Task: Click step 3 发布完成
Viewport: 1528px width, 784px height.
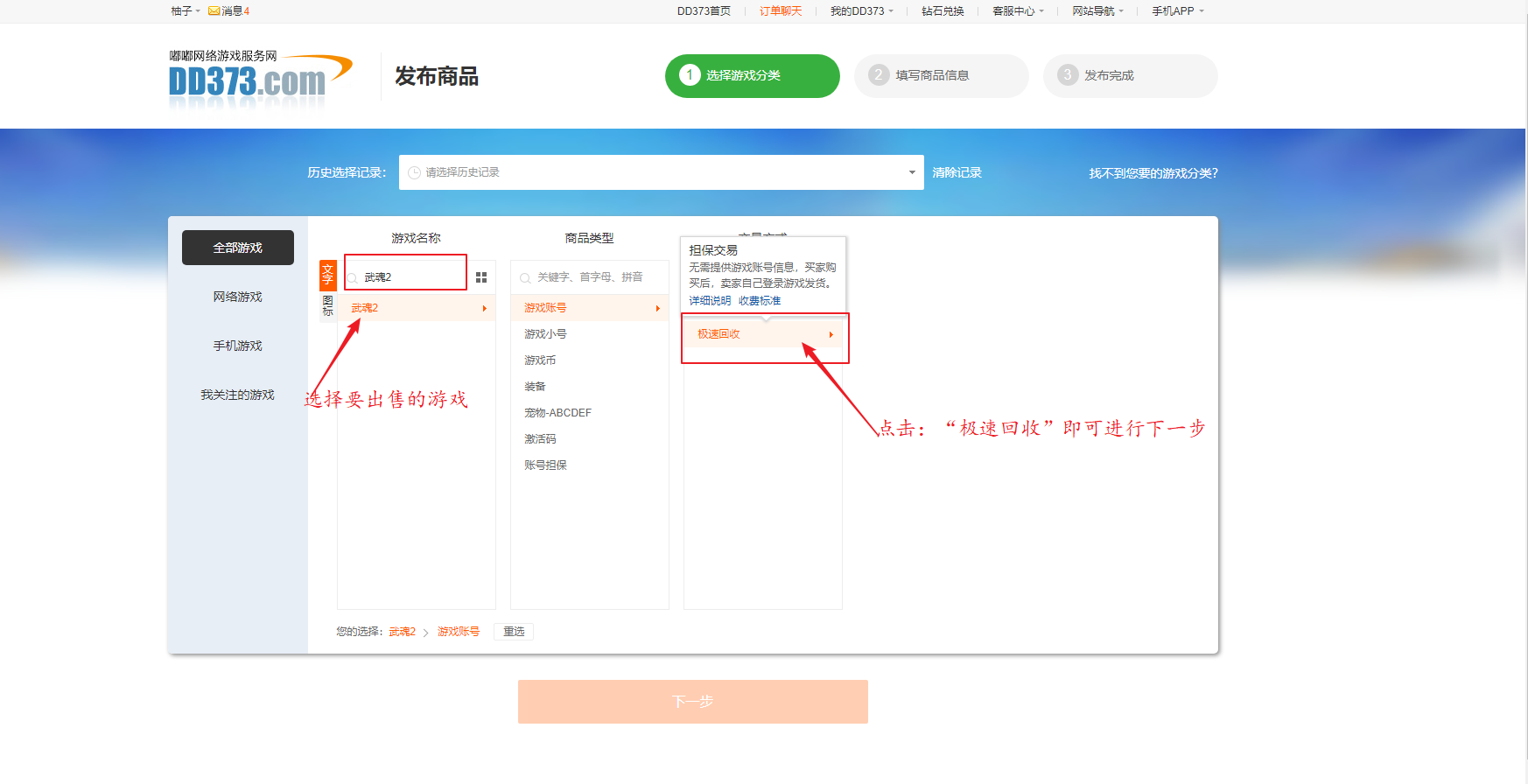Action: [1131, 76]
